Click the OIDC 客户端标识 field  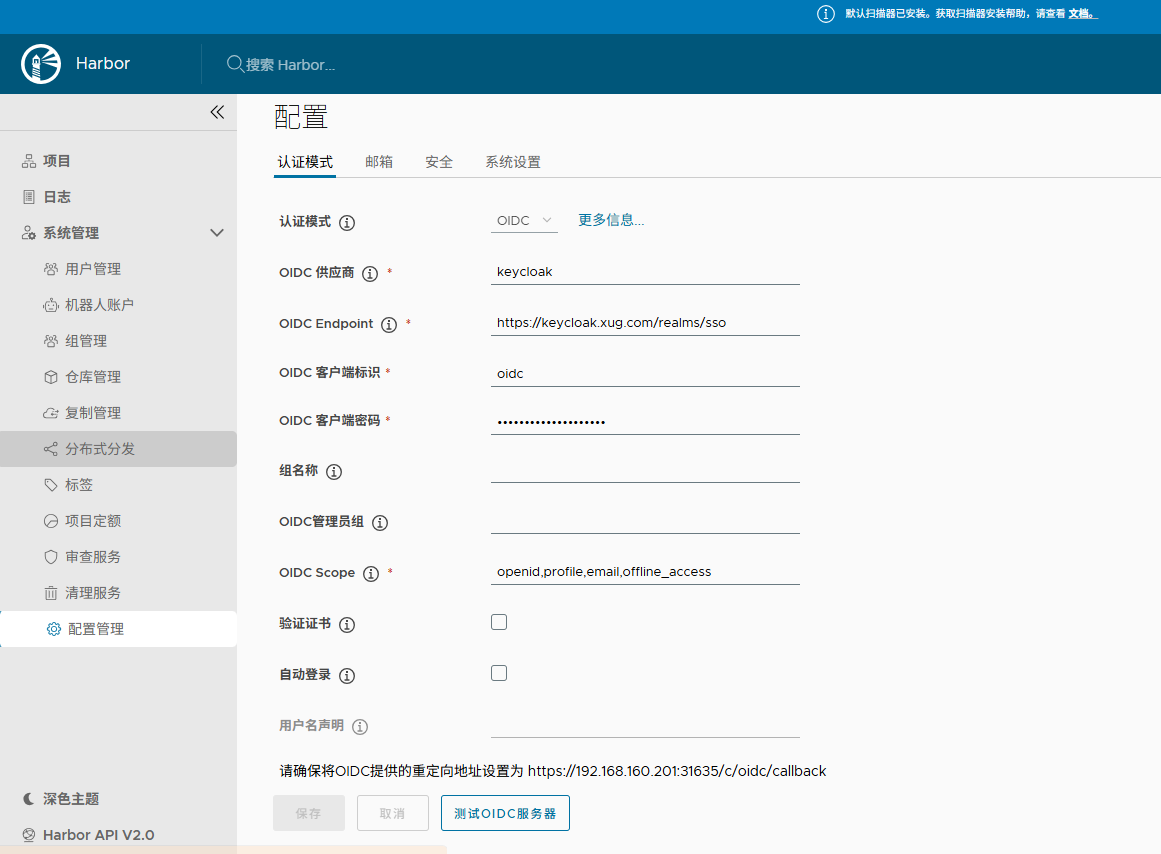point(645,374)
